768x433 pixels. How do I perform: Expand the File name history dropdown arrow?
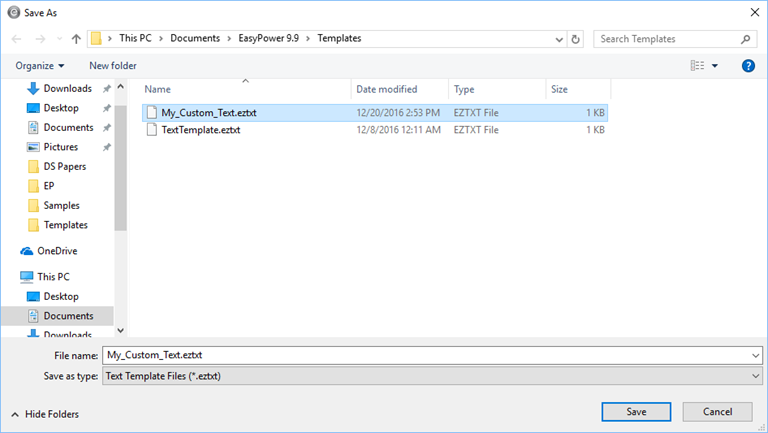tap(754, 355)
